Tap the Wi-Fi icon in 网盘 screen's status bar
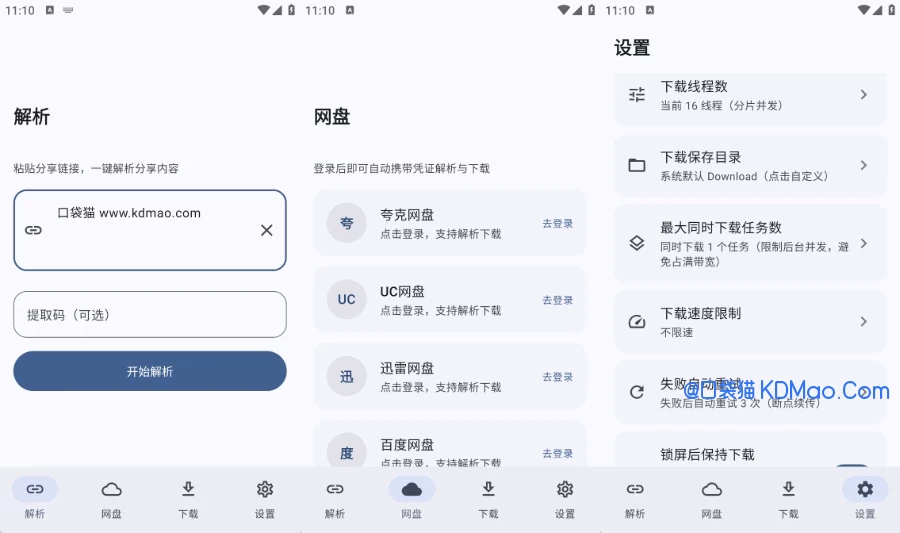Viewport: 900px width, 533px height. [564, 10]
